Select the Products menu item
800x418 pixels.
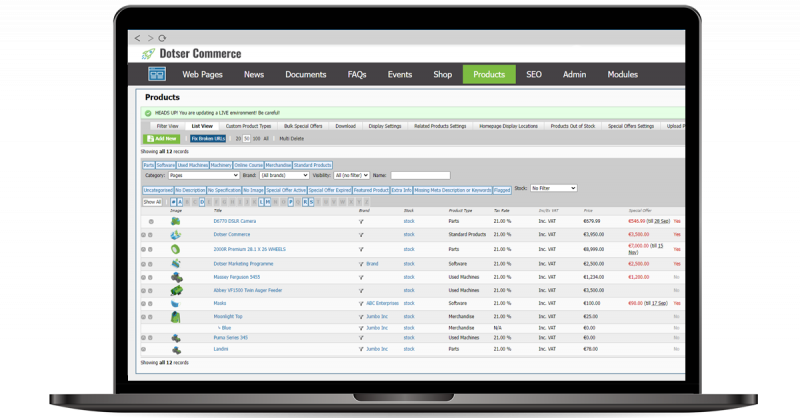click(489, 75)
